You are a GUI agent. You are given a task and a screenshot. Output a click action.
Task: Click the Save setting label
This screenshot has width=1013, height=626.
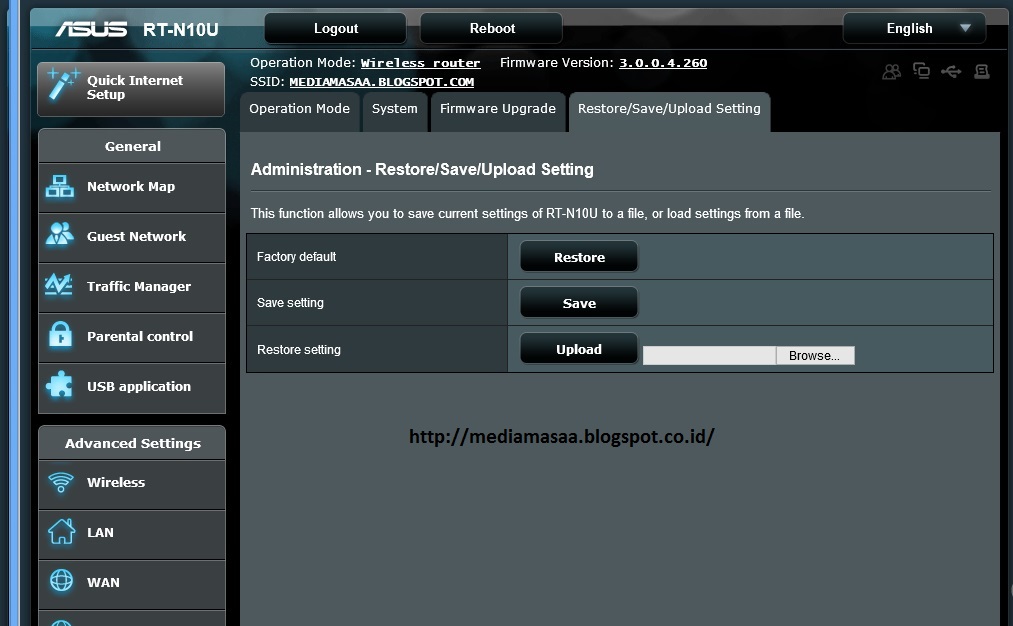tap(290, 302)
